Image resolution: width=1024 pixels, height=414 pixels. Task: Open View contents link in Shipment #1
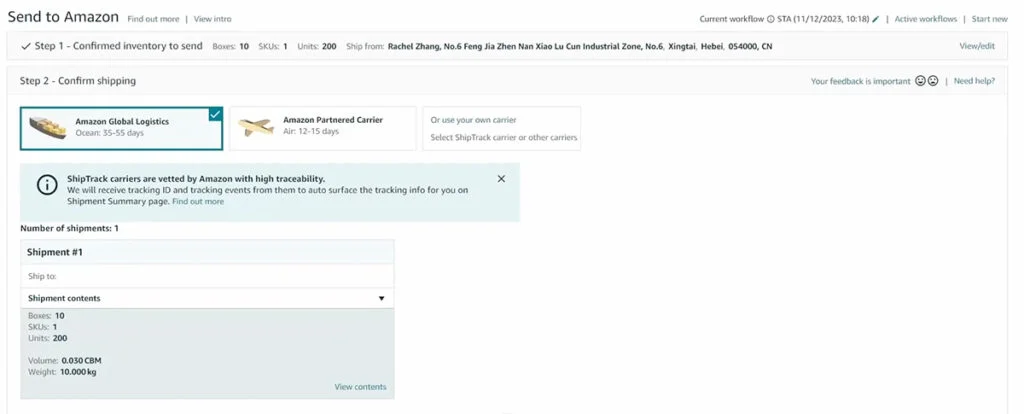[360, 387]
